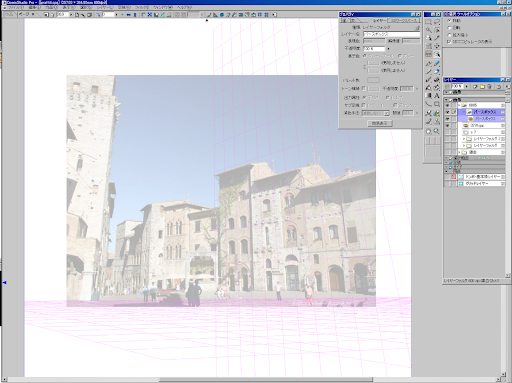Select the pencil tool
This screenshot has width=512, height=383.
(428, 71)
